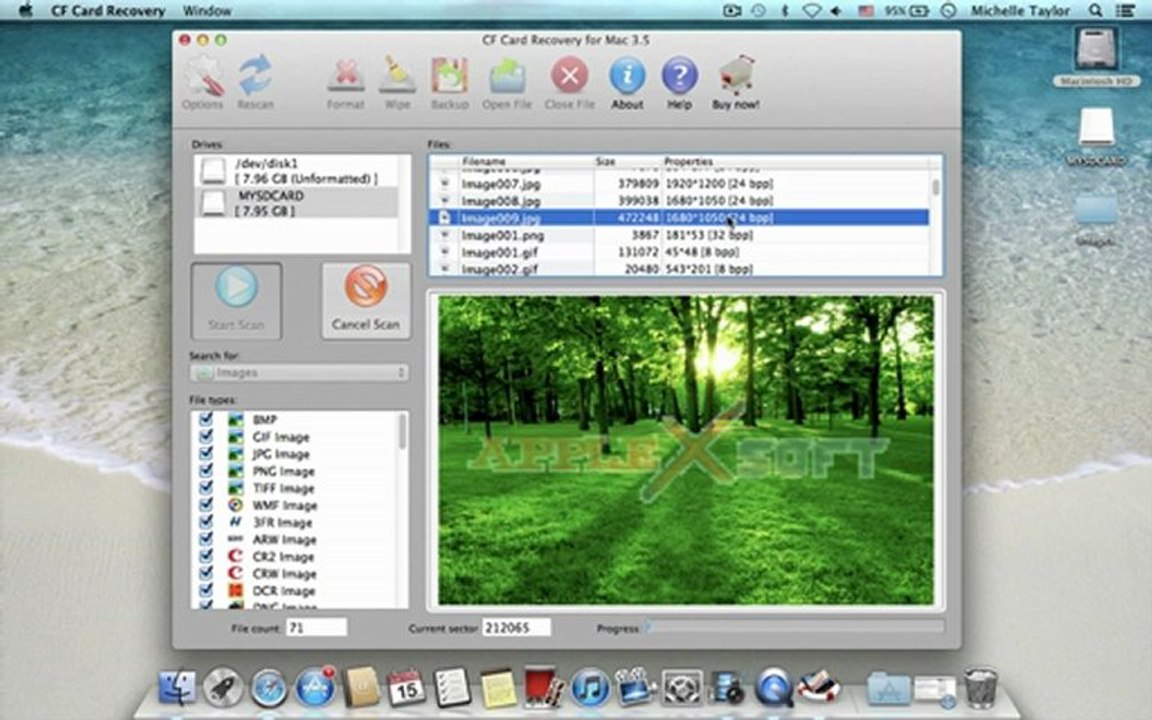Click the File count field
Screen dimensions: 1152x720
(x=316, y=628)
